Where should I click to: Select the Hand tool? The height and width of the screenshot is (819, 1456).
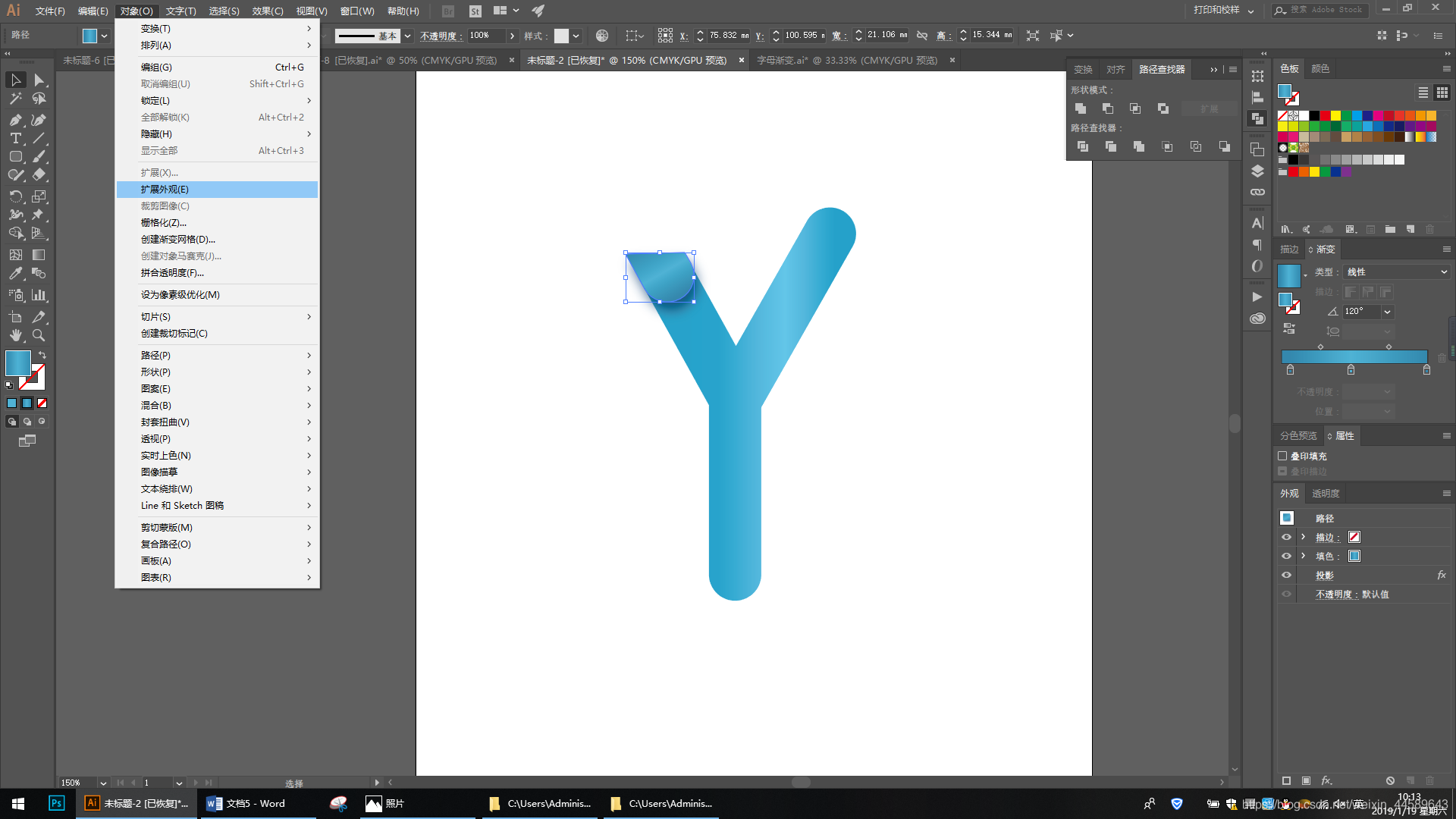(15, 335)
